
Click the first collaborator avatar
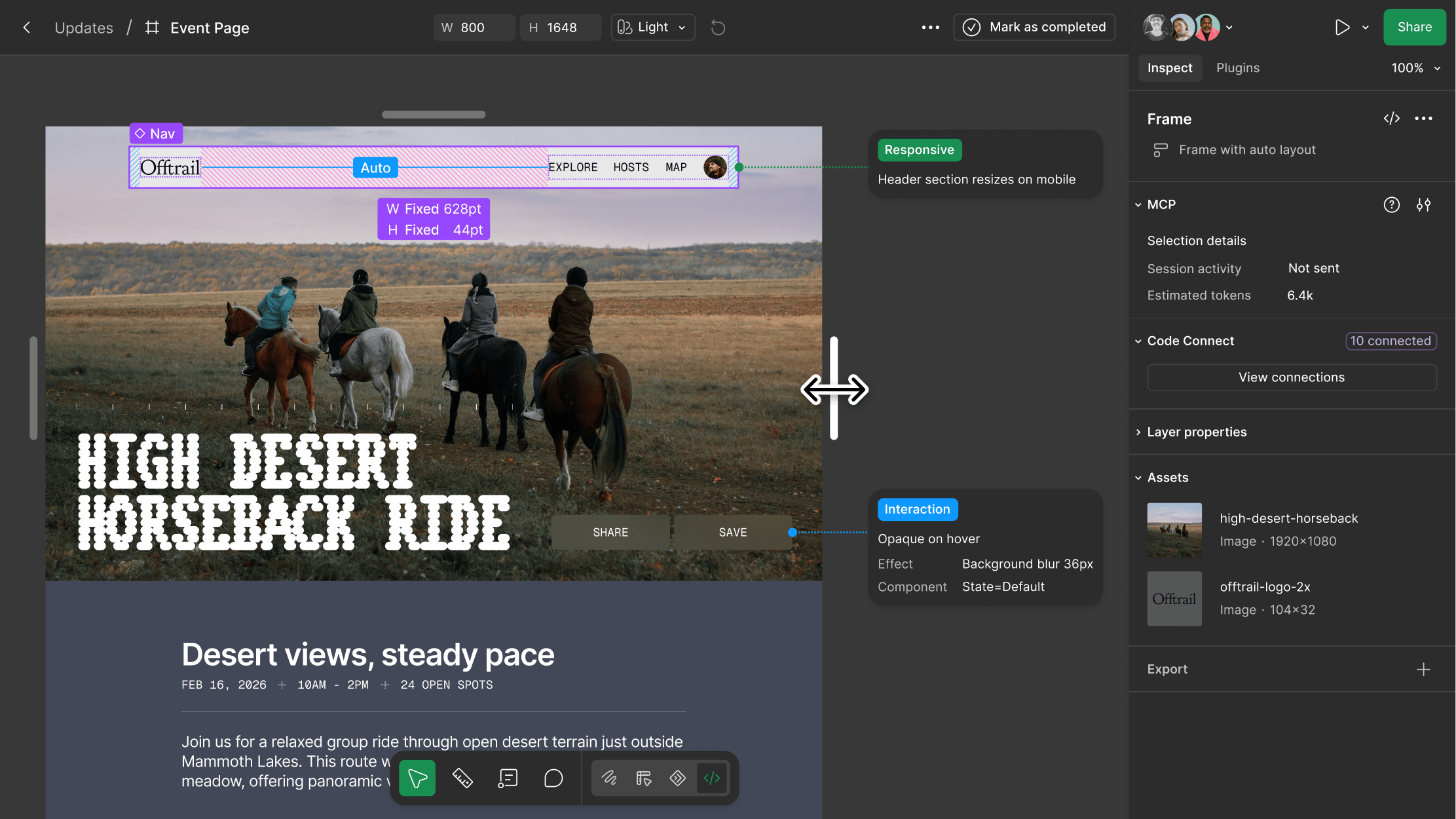coord(1157,28)
